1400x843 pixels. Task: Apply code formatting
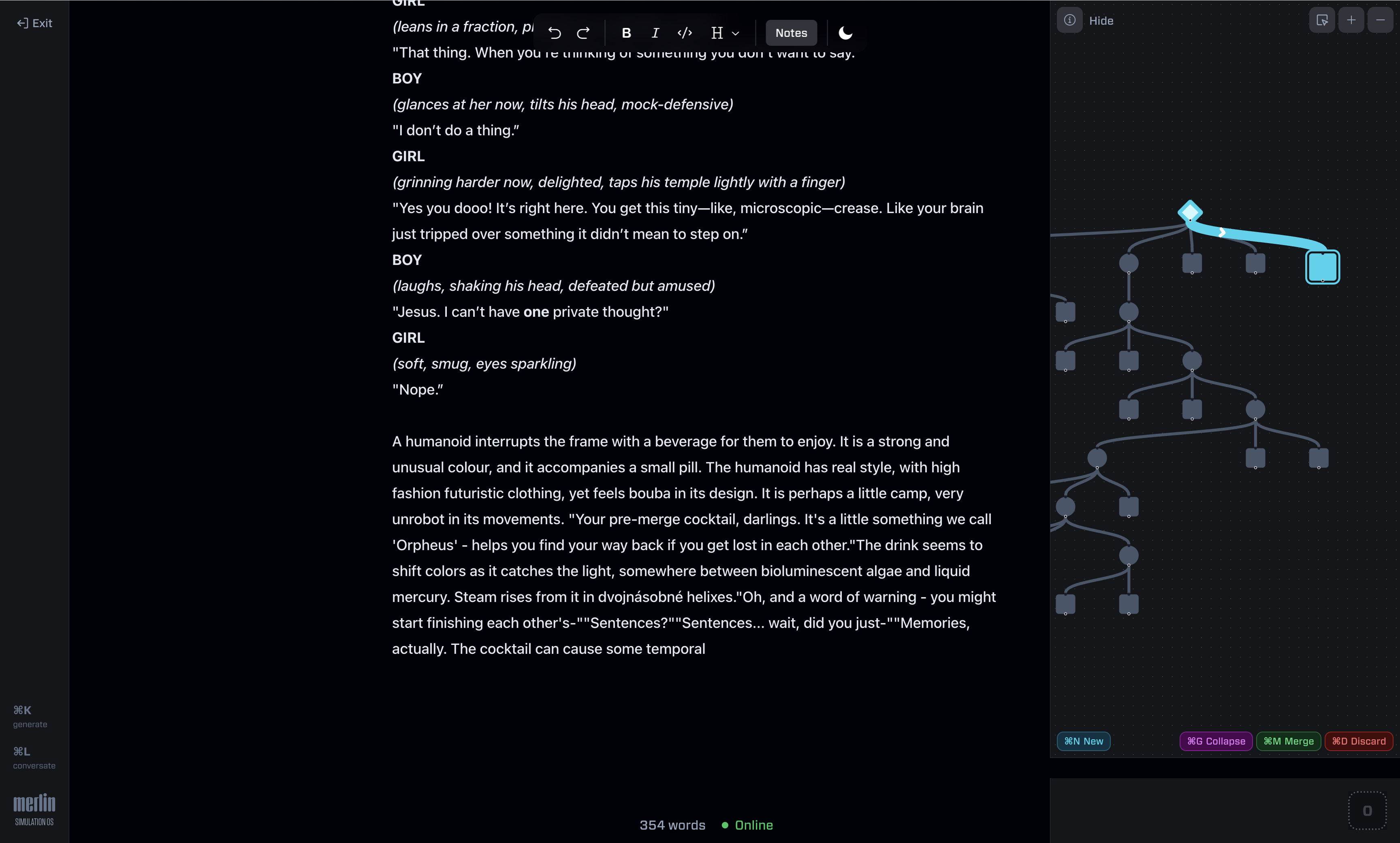coord(684,33)
